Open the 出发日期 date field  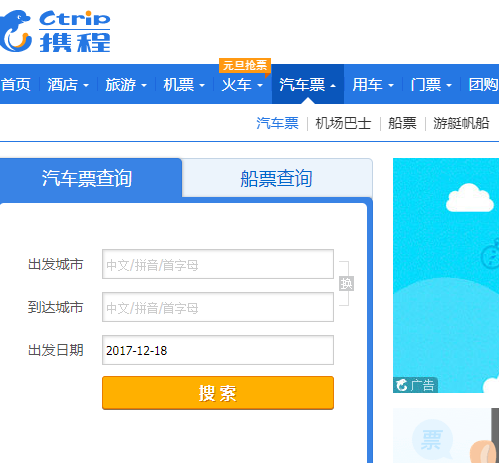point(218,350)
